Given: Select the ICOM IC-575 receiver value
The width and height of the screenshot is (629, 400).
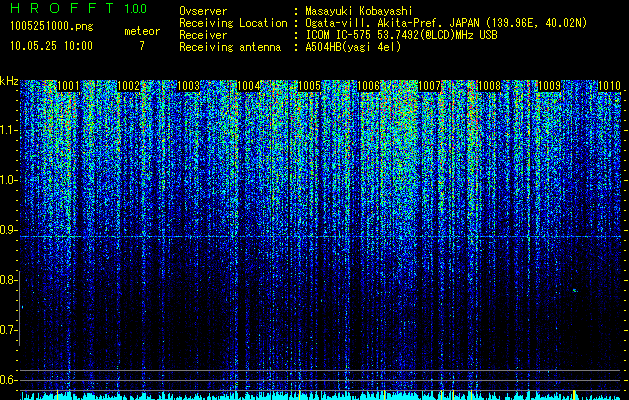Looking at the screenshot, I should click(x=401, y=35).
